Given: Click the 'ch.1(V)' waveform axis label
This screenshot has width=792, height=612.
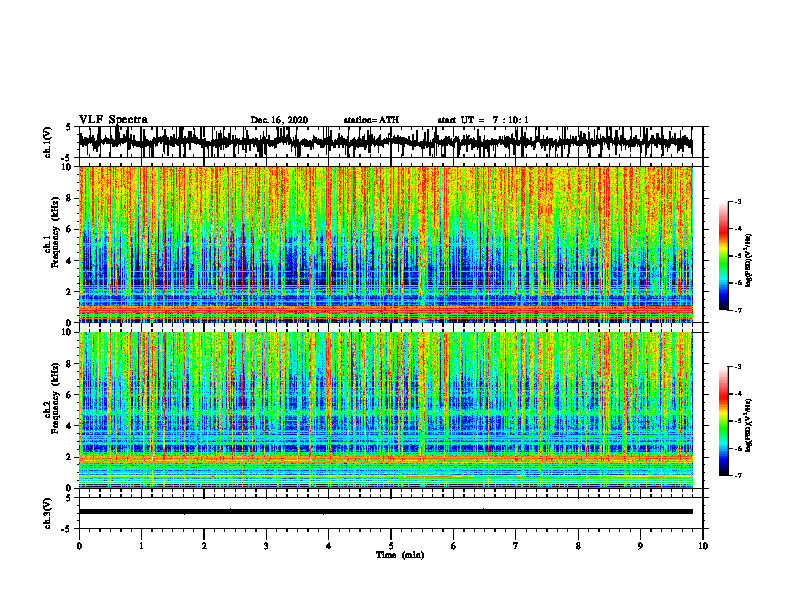Looking at the screenshot, I should [x=48, y=143].
